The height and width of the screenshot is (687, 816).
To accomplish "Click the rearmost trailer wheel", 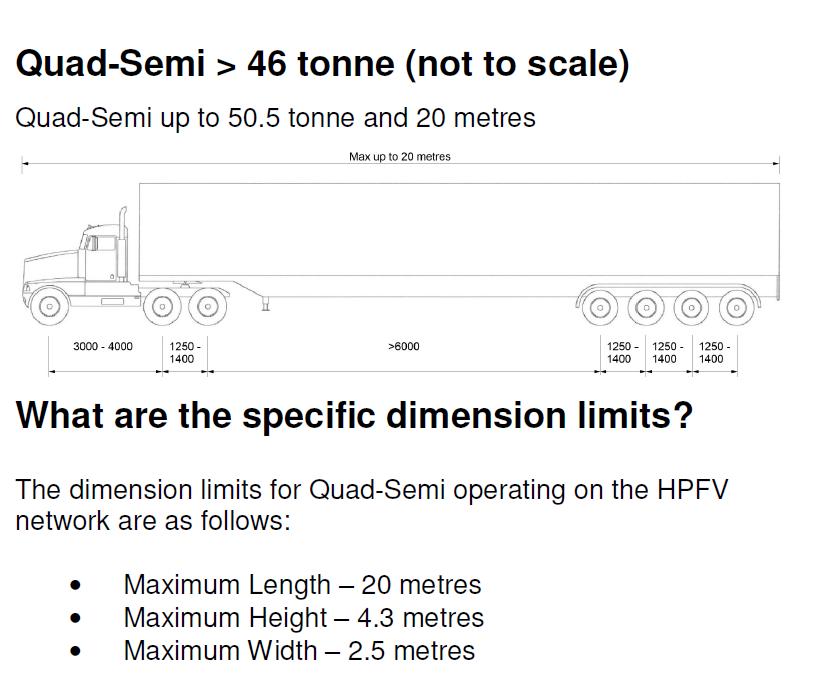I will click(x=737, y=307).
